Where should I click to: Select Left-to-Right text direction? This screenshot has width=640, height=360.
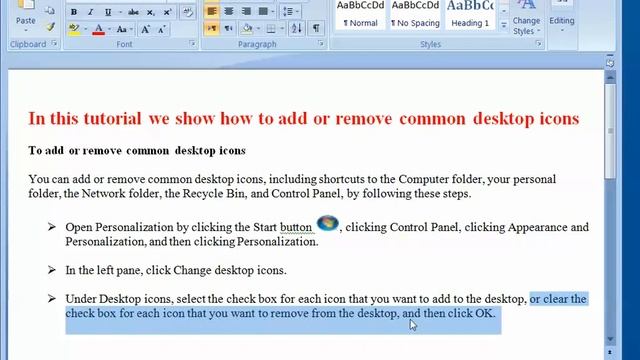coord(211,29)
